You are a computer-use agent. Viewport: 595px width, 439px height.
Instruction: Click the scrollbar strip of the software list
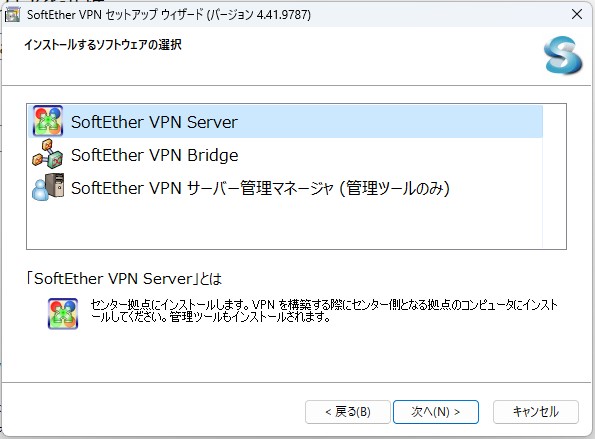pos(554,176)
